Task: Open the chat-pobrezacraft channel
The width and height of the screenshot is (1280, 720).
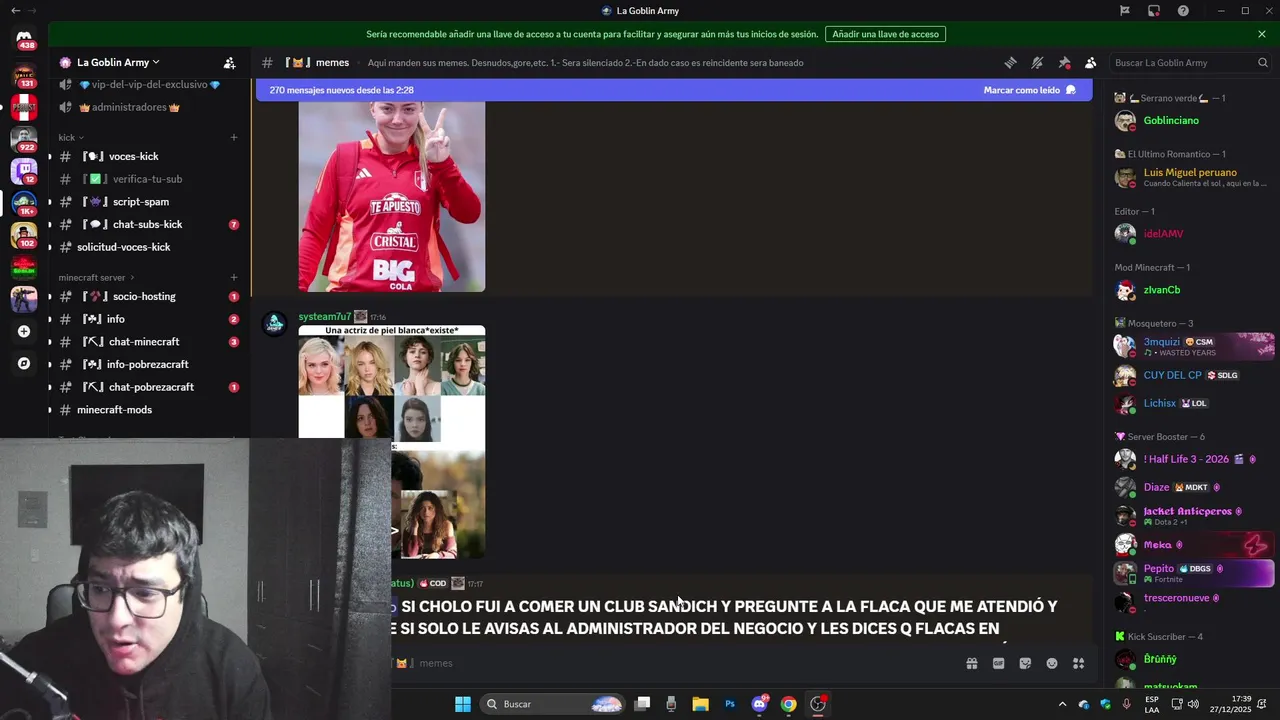Action: point(149,387)
